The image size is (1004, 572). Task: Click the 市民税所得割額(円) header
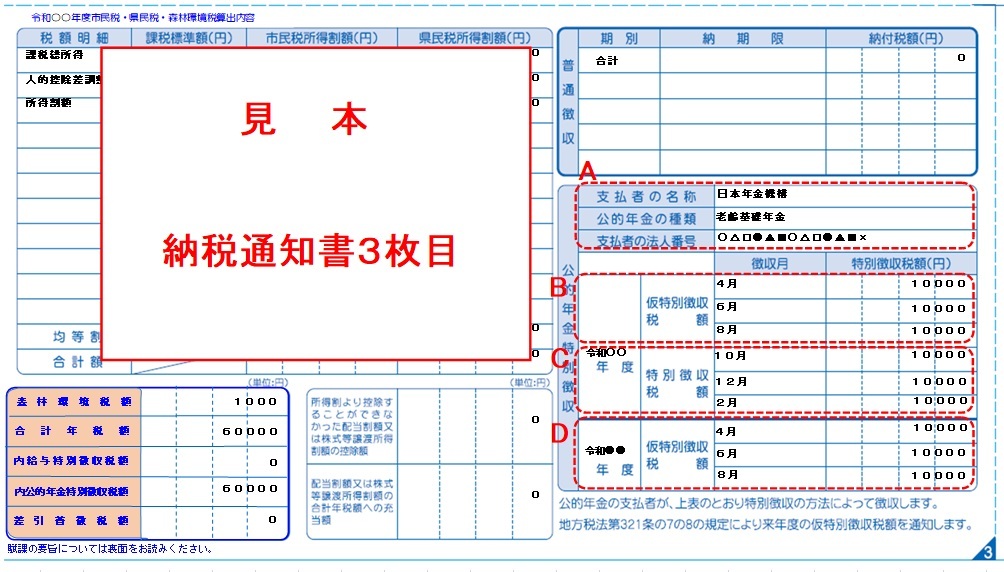click(322, 38)
